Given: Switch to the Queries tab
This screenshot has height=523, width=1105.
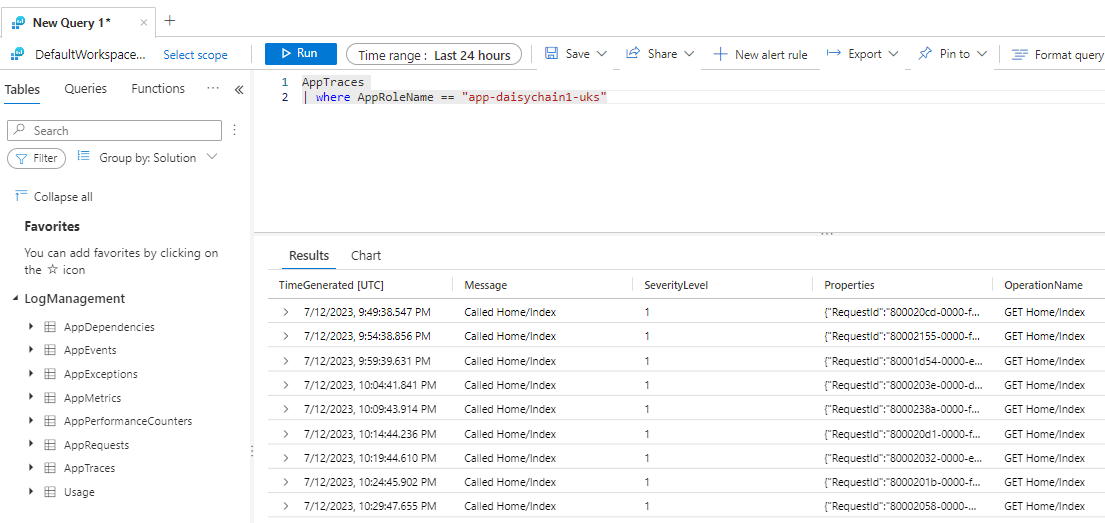Looking at the screenshot, I should (x=85, y=89).
